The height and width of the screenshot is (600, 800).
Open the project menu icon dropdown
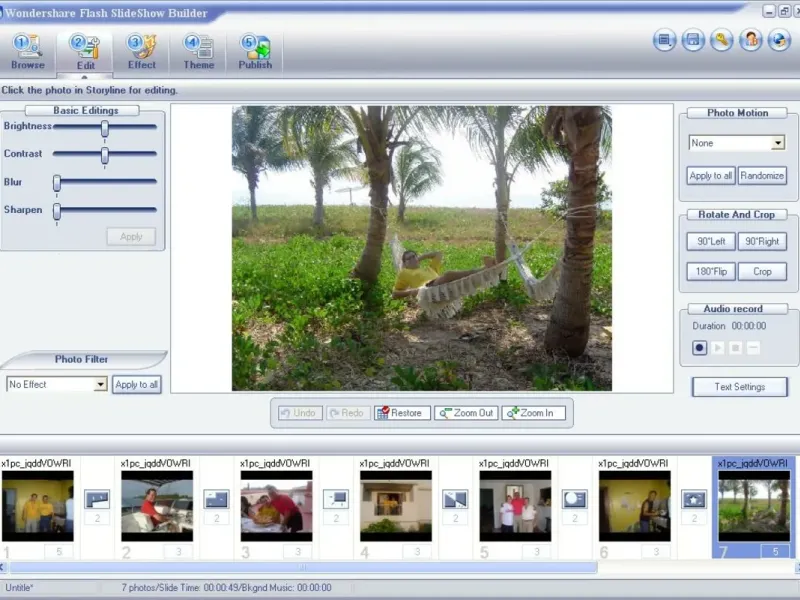(x=664, y=40)
